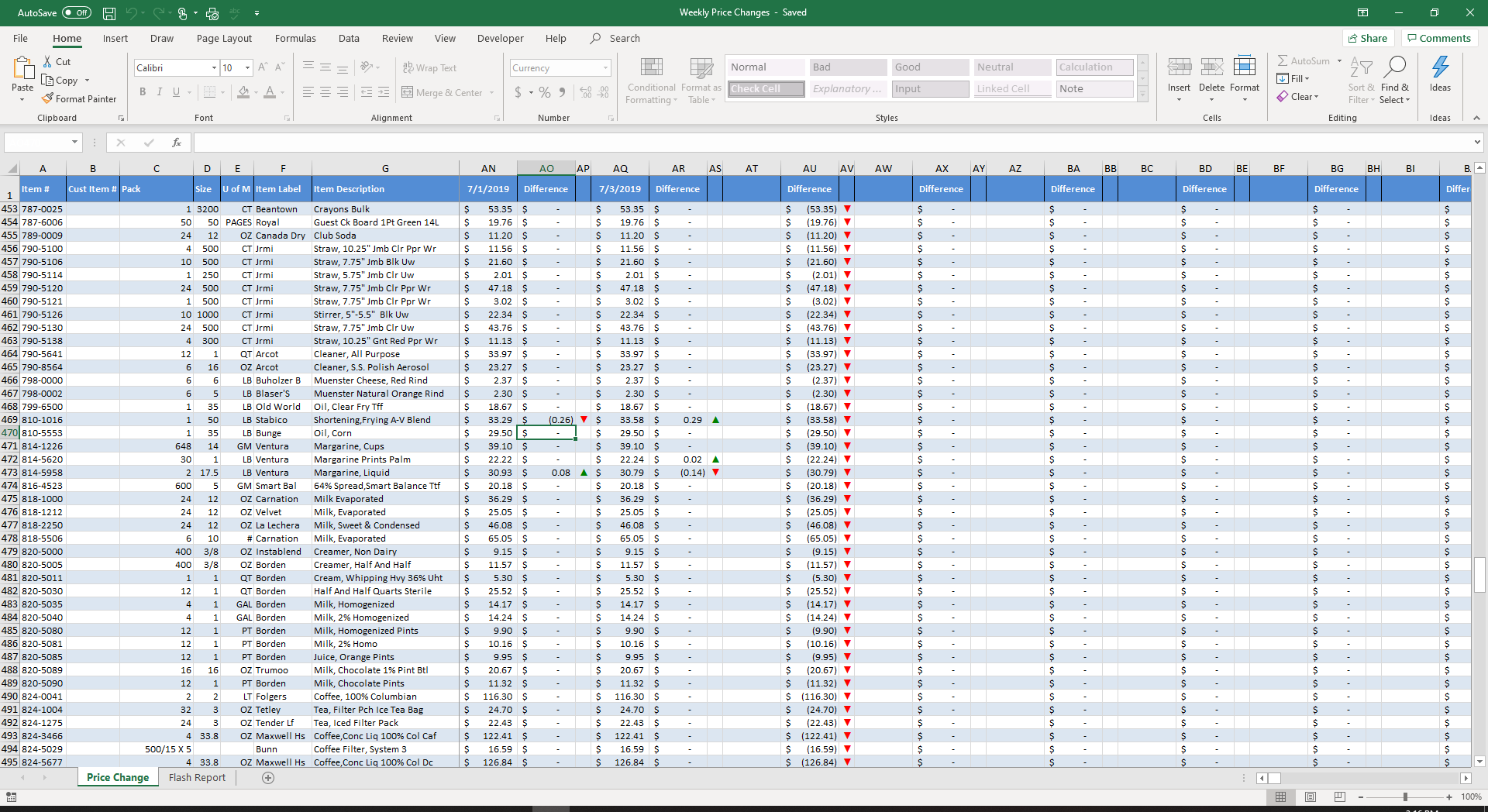Click the Comma Style icon

(563, 92)
